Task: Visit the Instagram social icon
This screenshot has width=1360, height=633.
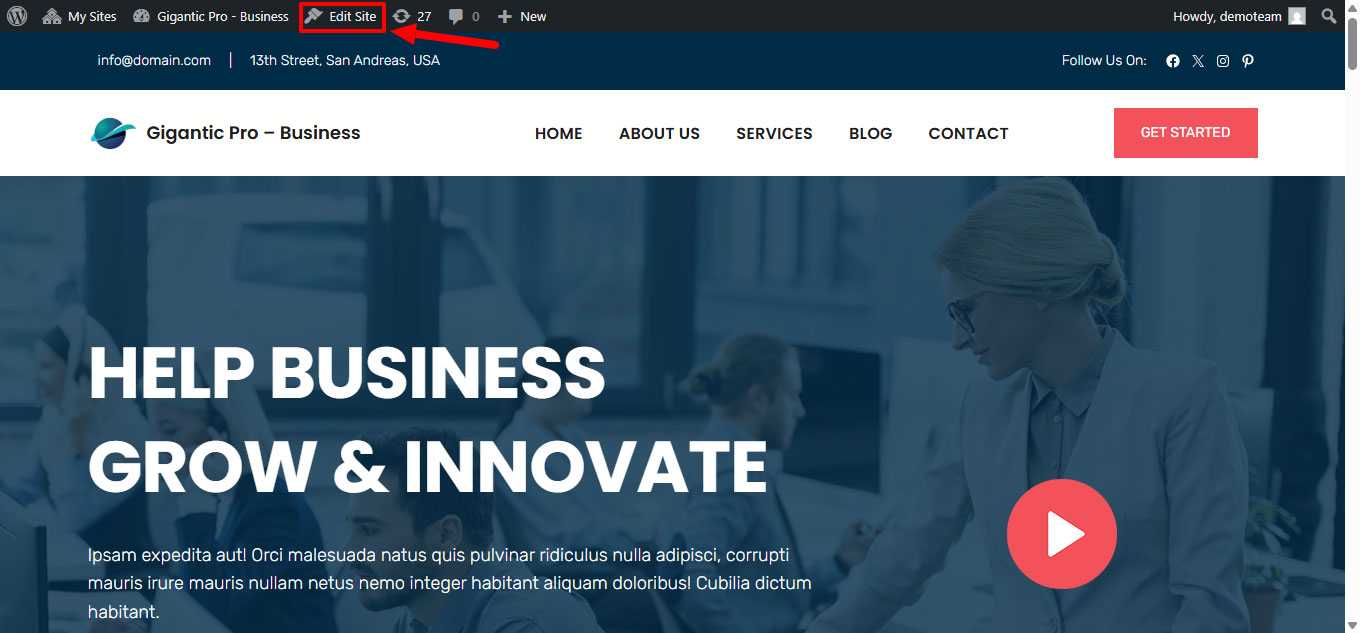Action: pos(1223,61)
